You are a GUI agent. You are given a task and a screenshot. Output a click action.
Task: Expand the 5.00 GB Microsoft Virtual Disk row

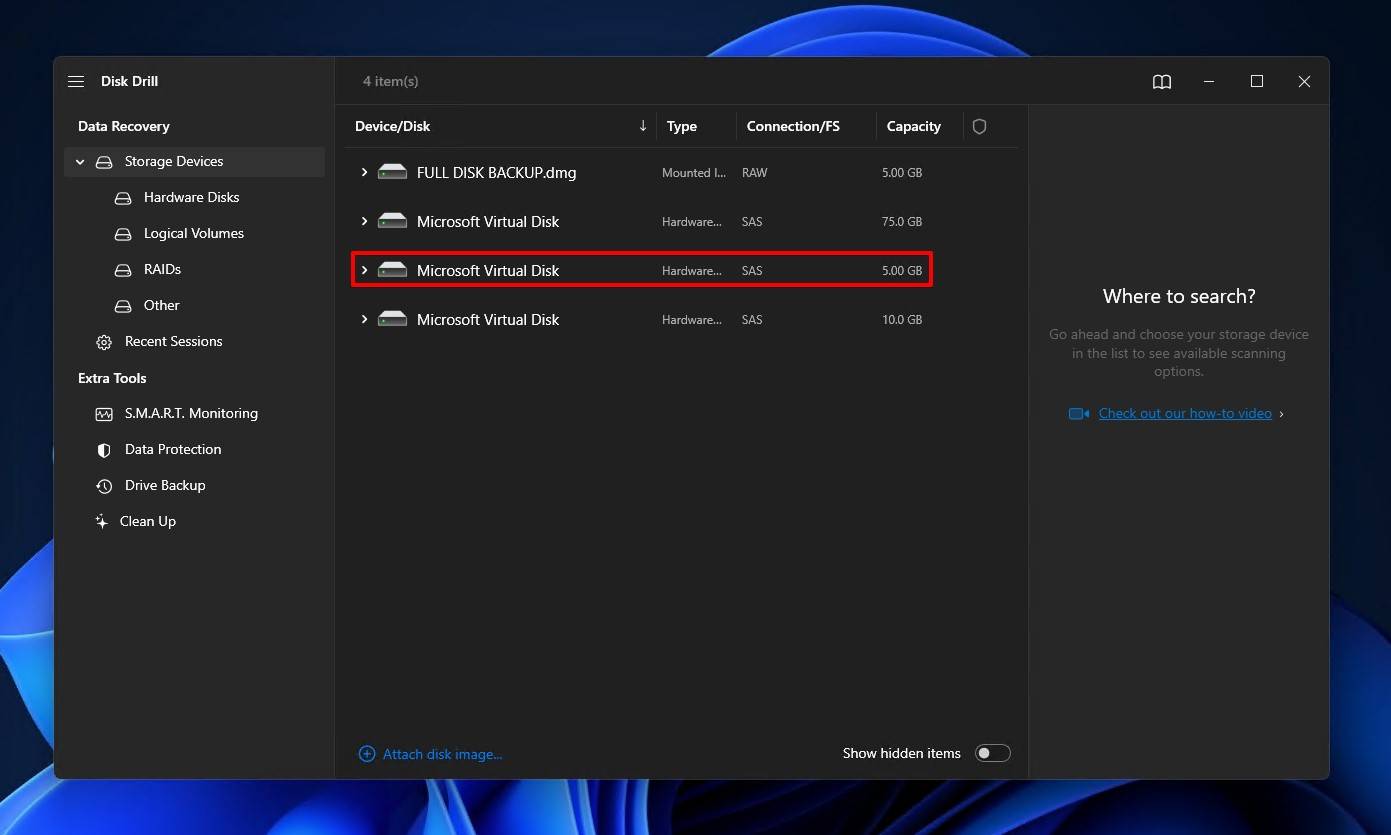pyautogui.click(x=364, y=271)
